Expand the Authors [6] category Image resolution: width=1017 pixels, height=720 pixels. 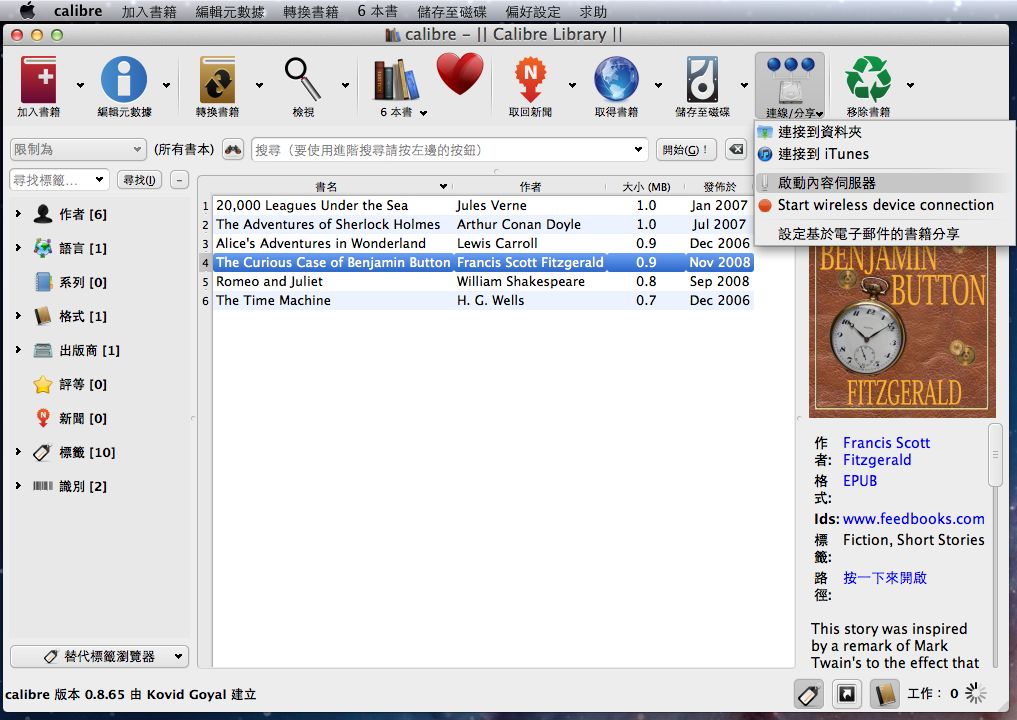click(x=18, y=213)
